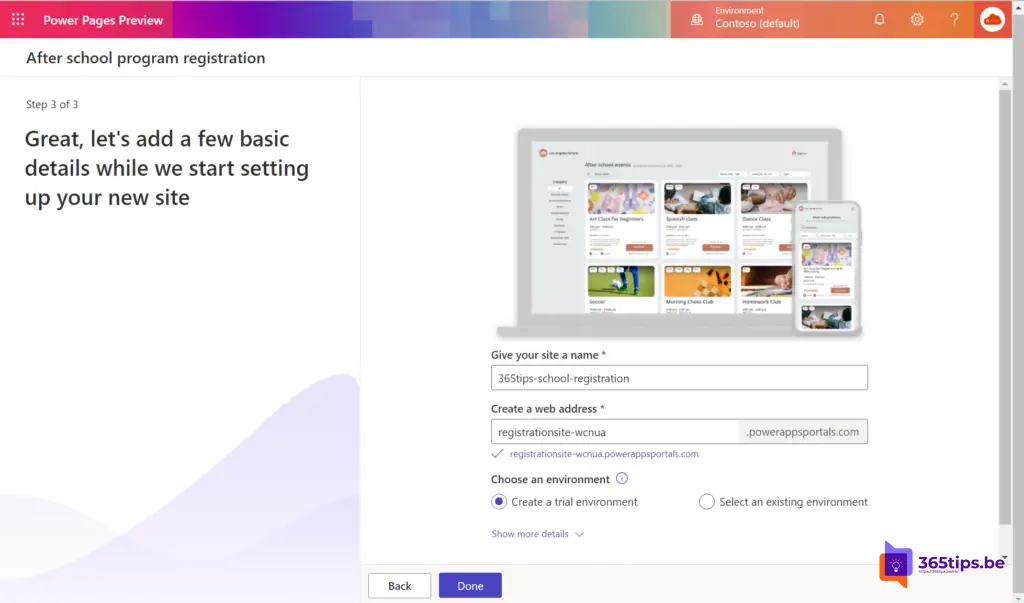Click the 365tips.be logo badge

[944, 564]
